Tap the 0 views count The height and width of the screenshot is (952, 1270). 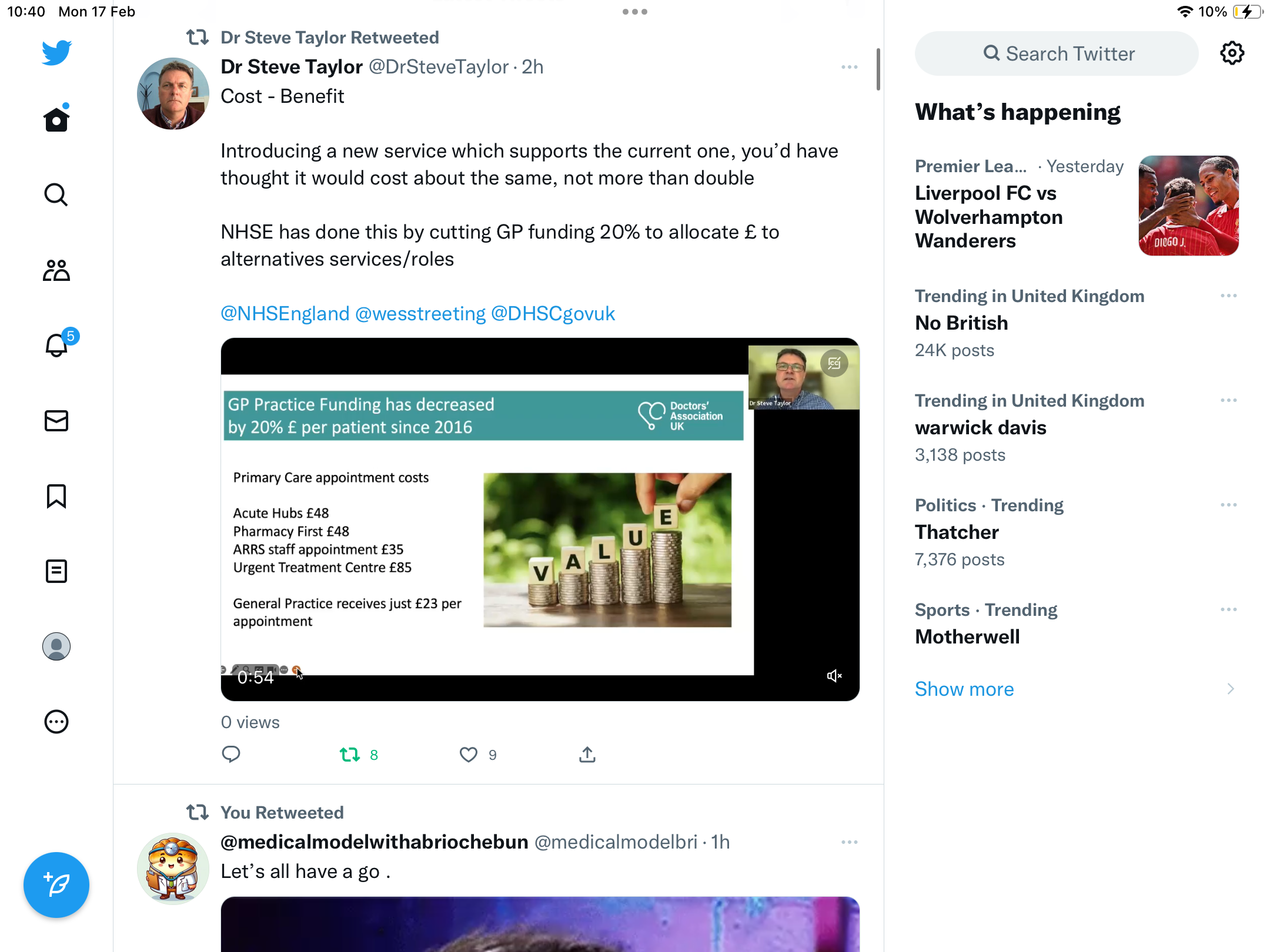coord(250,722)
